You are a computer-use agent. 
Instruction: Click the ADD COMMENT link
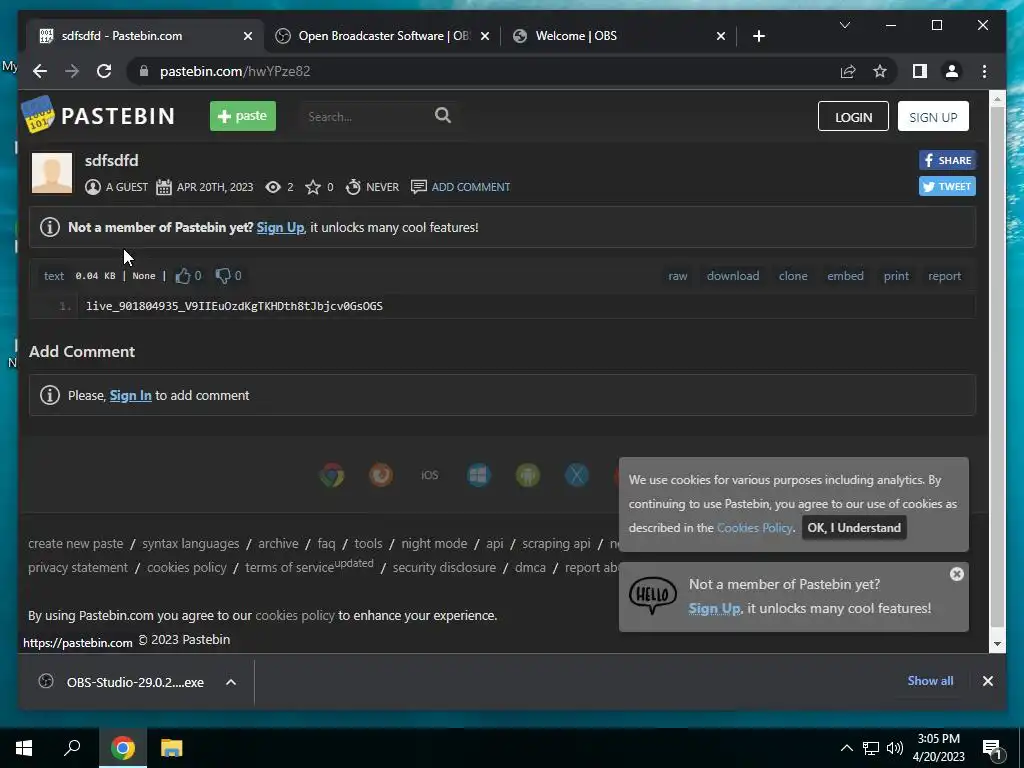click(460, 187)
